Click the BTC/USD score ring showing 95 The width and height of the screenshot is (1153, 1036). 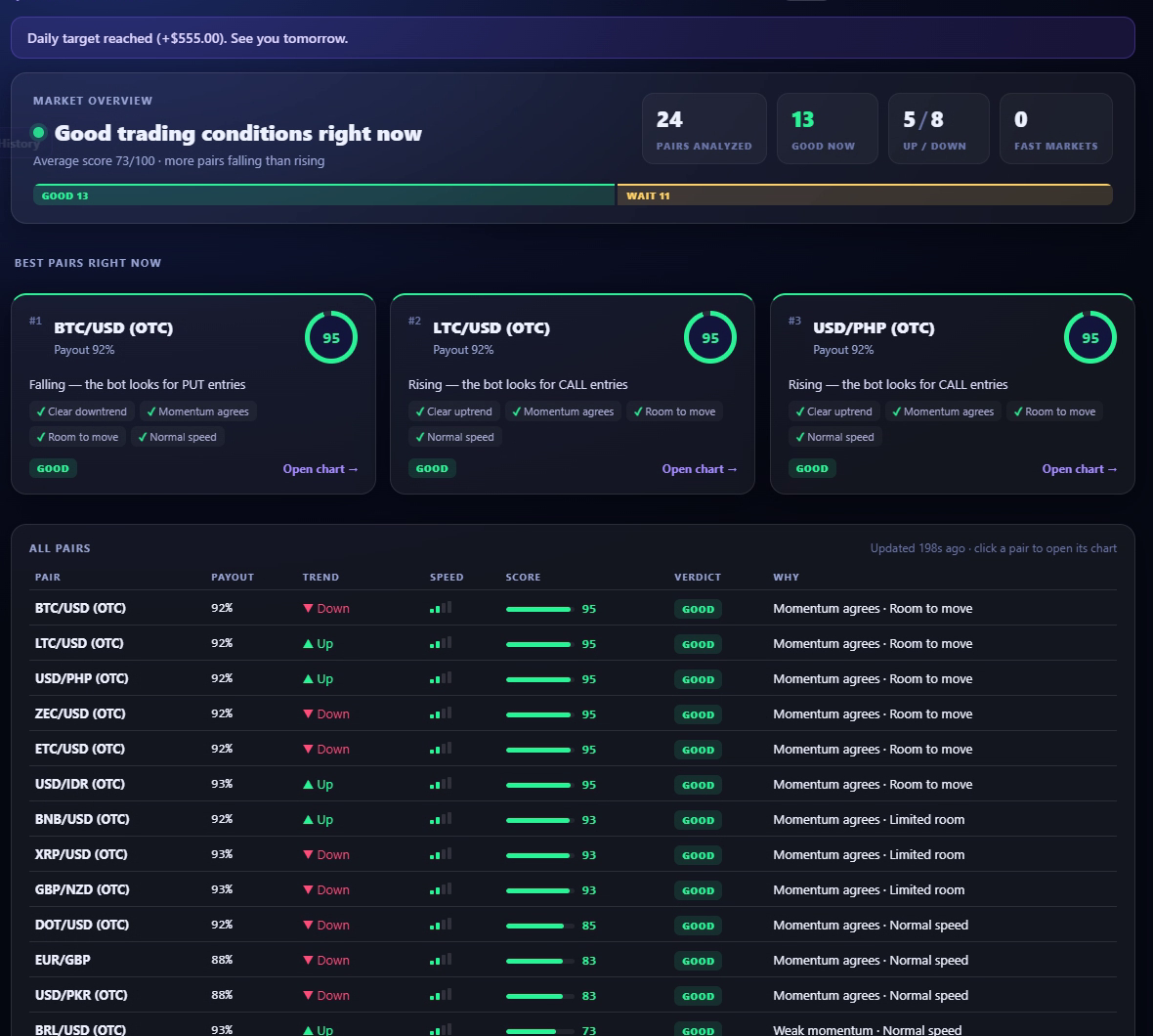pyautogui.click(x=331, y=337)
